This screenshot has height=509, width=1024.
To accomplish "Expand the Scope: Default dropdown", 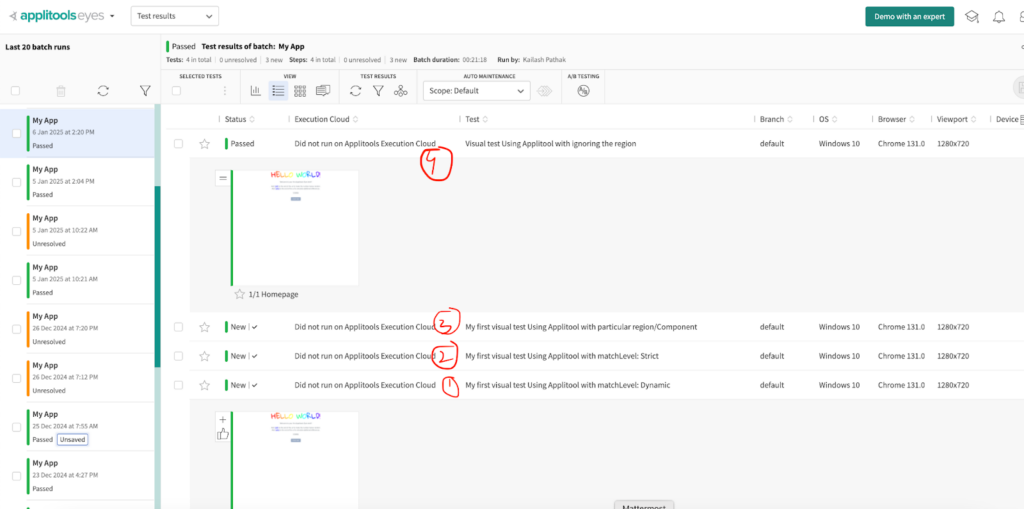I will pos(475,91).
